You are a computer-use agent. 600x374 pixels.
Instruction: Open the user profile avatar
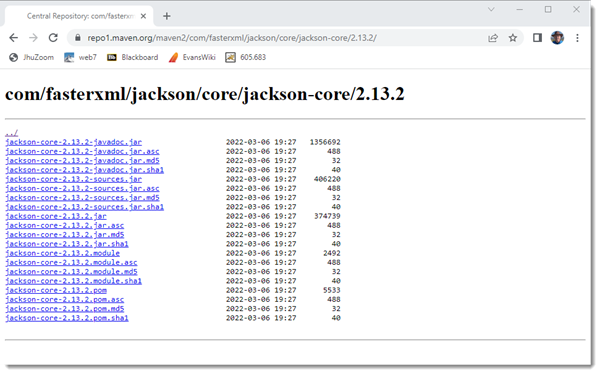pos(557,38)
